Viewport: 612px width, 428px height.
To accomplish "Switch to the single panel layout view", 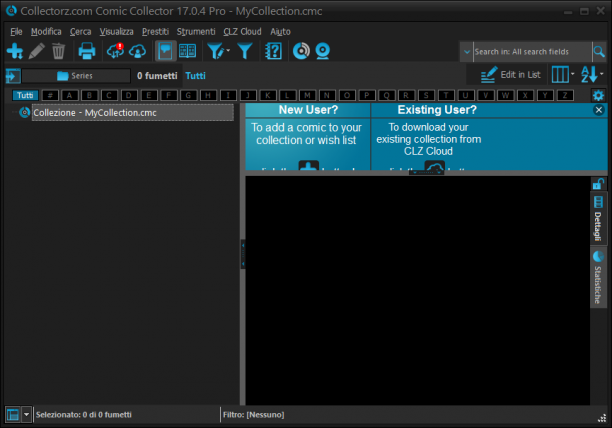I will pyautogui.click(x=165, y=51).
